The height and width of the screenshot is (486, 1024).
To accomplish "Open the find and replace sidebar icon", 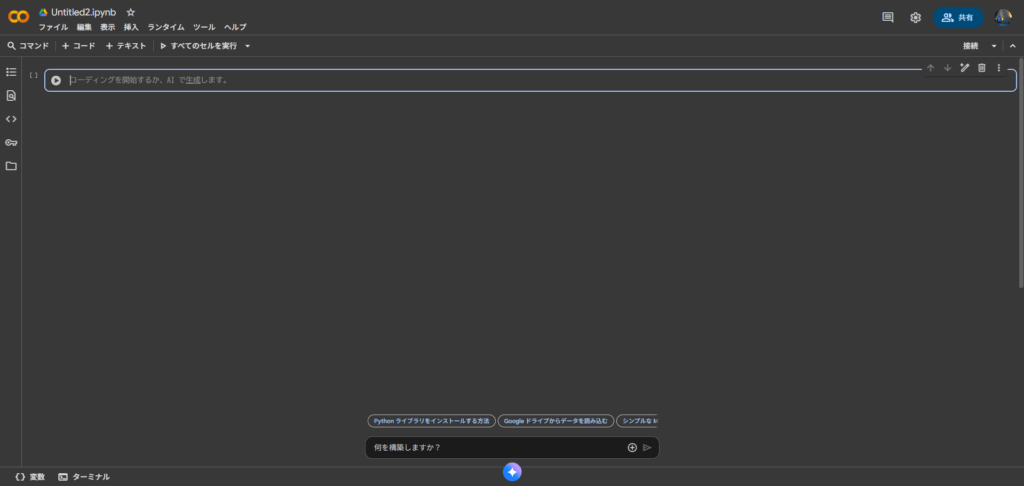I will coord(11,95).
